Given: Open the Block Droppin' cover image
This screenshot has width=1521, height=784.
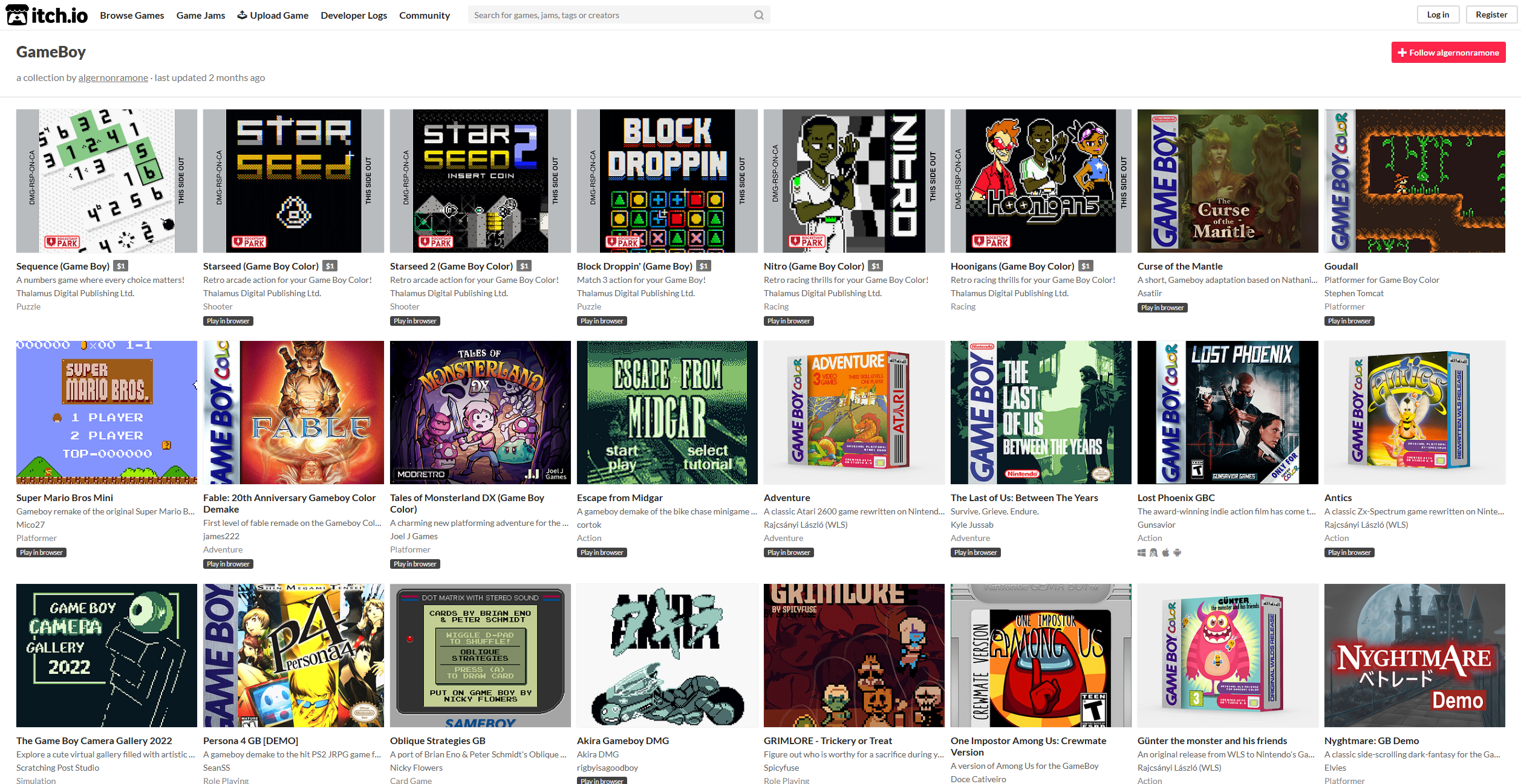Looking at the screenshot, I should [x=667, y=181].
